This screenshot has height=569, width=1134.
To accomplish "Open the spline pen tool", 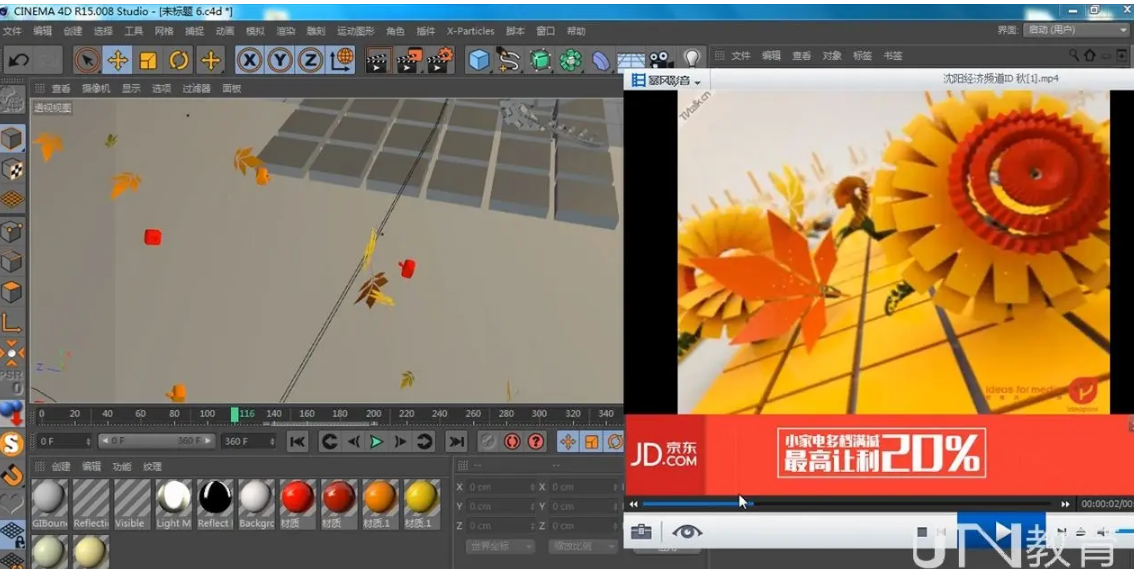I will [509, 60].
